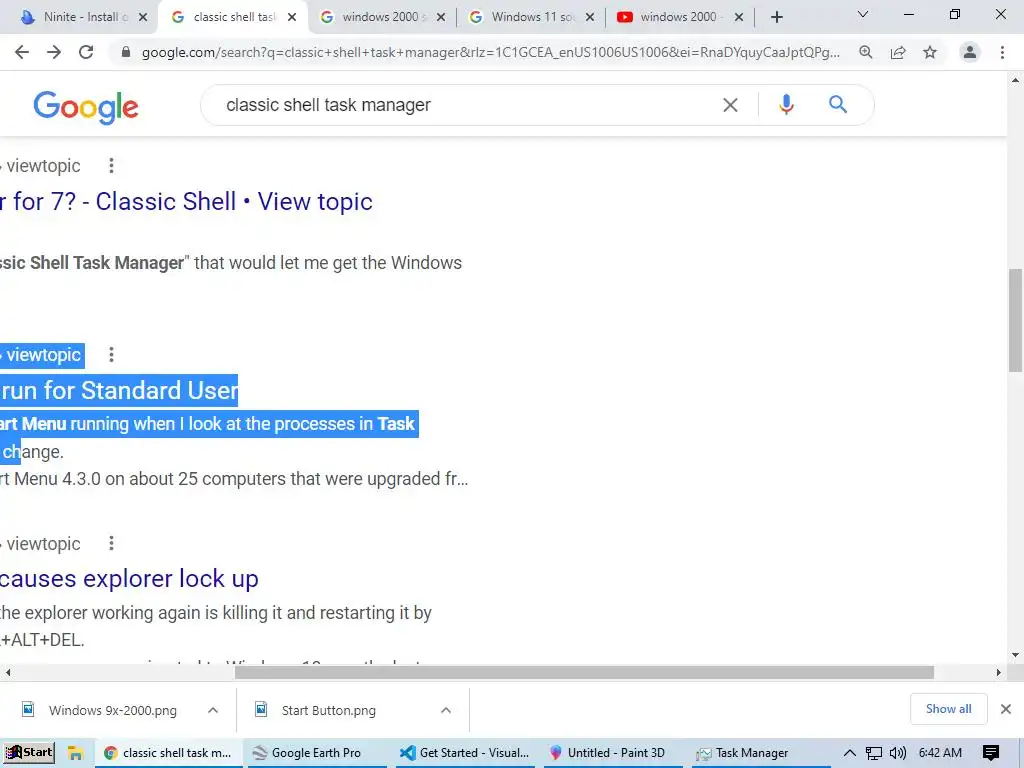Switch to Task Manager from taskbar

(761, 753)
